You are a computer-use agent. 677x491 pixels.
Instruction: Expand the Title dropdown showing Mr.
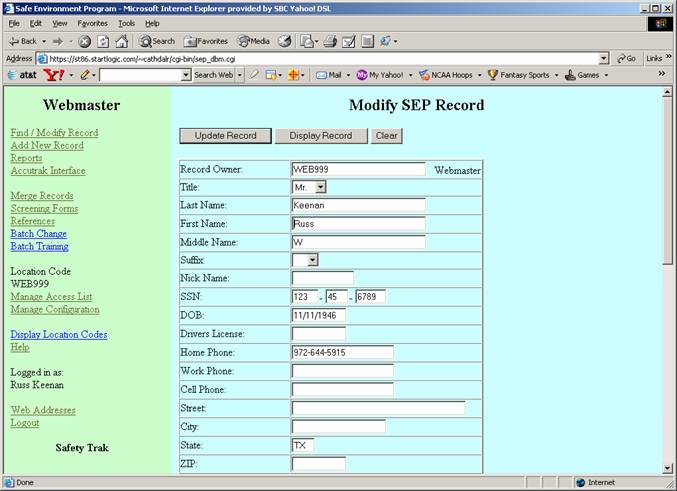[x=320, y=187]
